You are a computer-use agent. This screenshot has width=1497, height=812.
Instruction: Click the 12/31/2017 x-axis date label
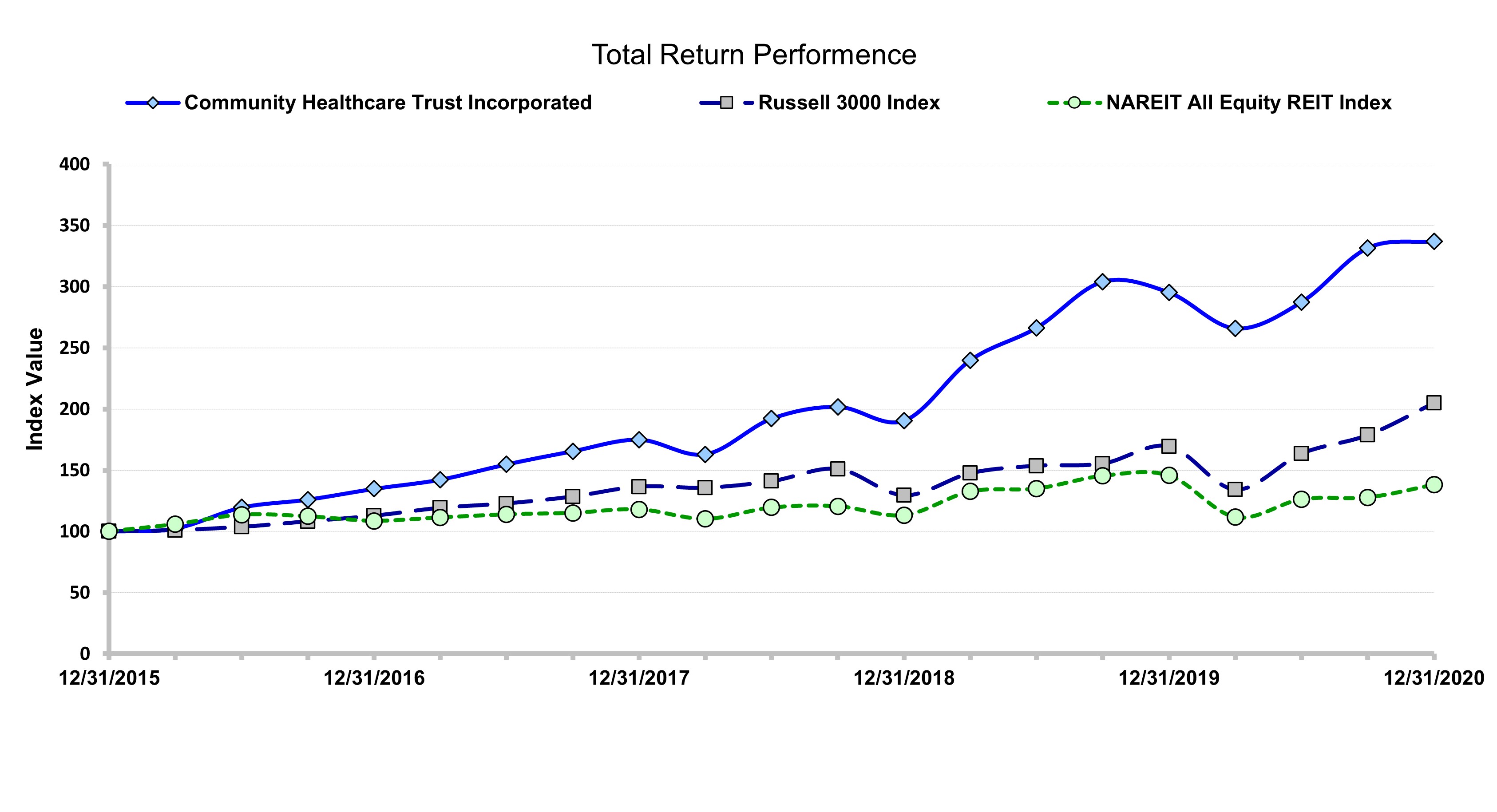click(x=639, y=678)
